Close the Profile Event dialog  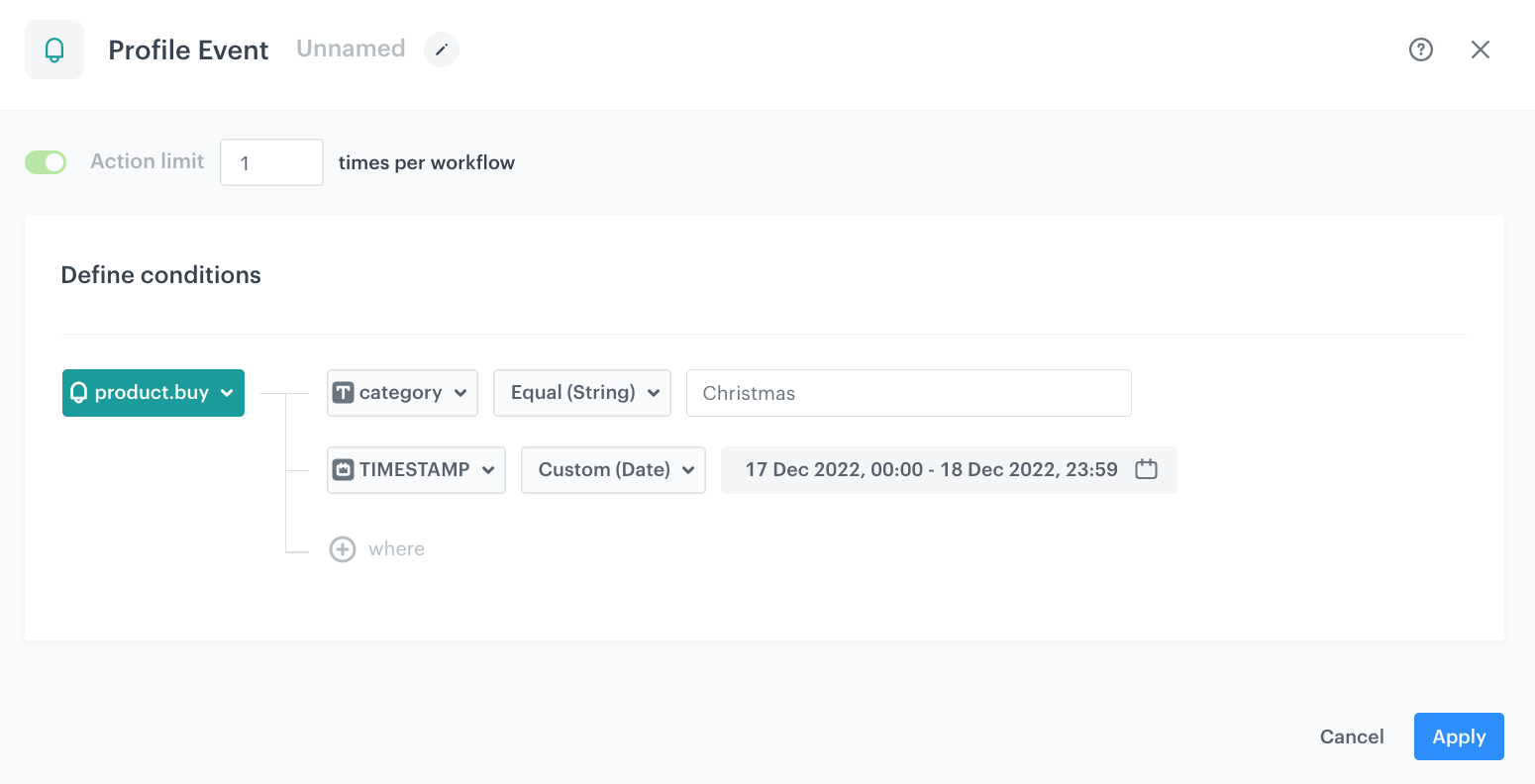tap(1480, 49)
